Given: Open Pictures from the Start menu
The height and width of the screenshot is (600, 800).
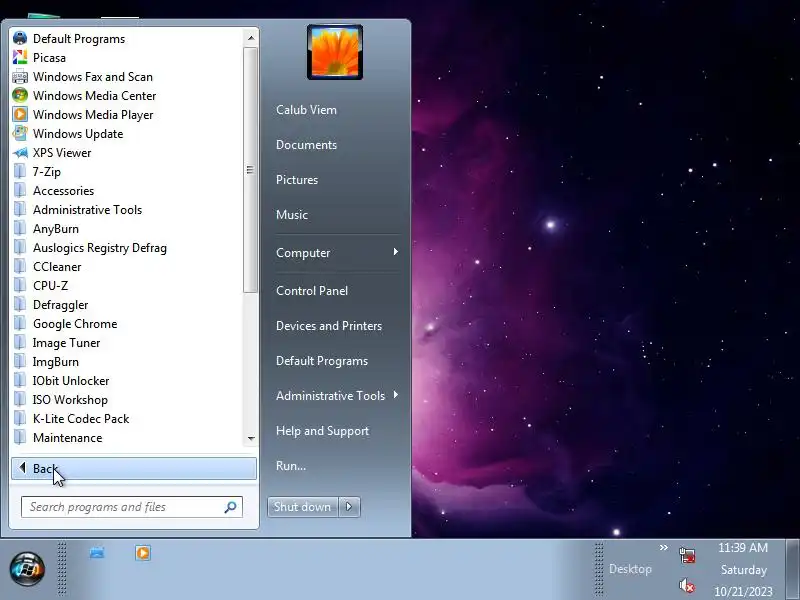Looking at the screenshot, I should [x=297, y=180].
